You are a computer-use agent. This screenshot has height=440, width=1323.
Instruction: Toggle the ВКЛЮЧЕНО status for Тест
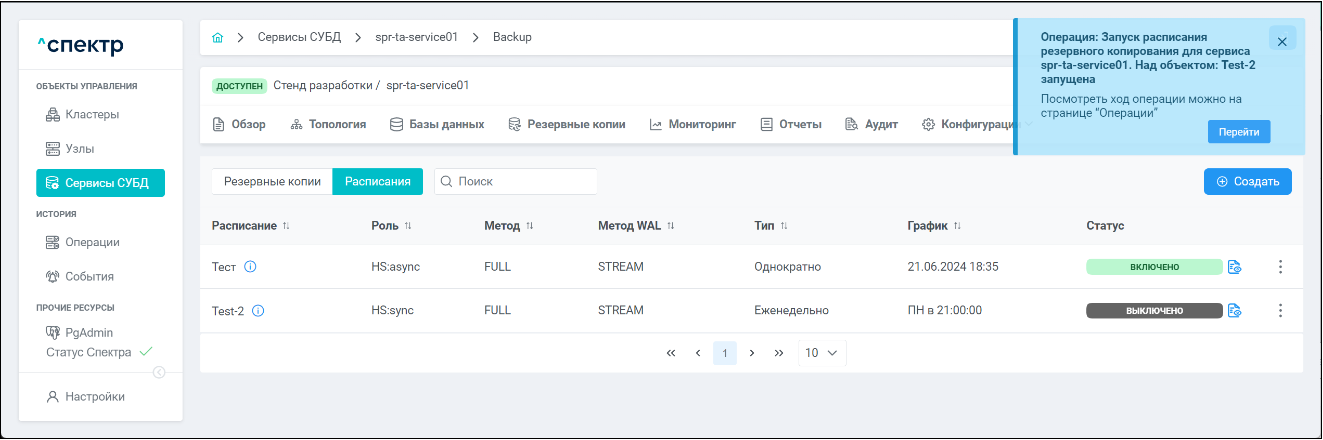click(1154, 267)
